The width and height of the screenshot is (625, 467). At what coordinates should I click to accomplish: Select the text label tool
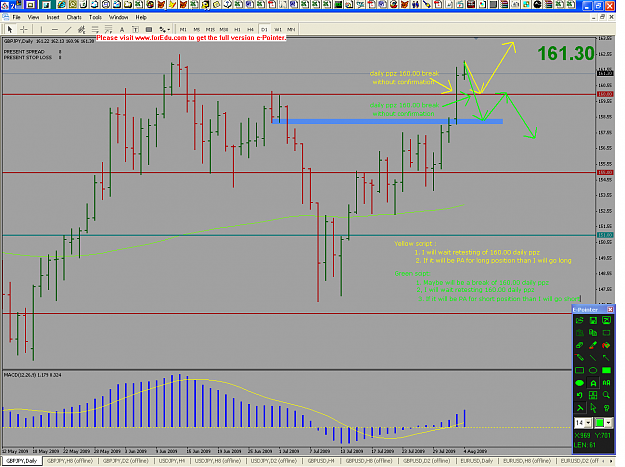136,29
